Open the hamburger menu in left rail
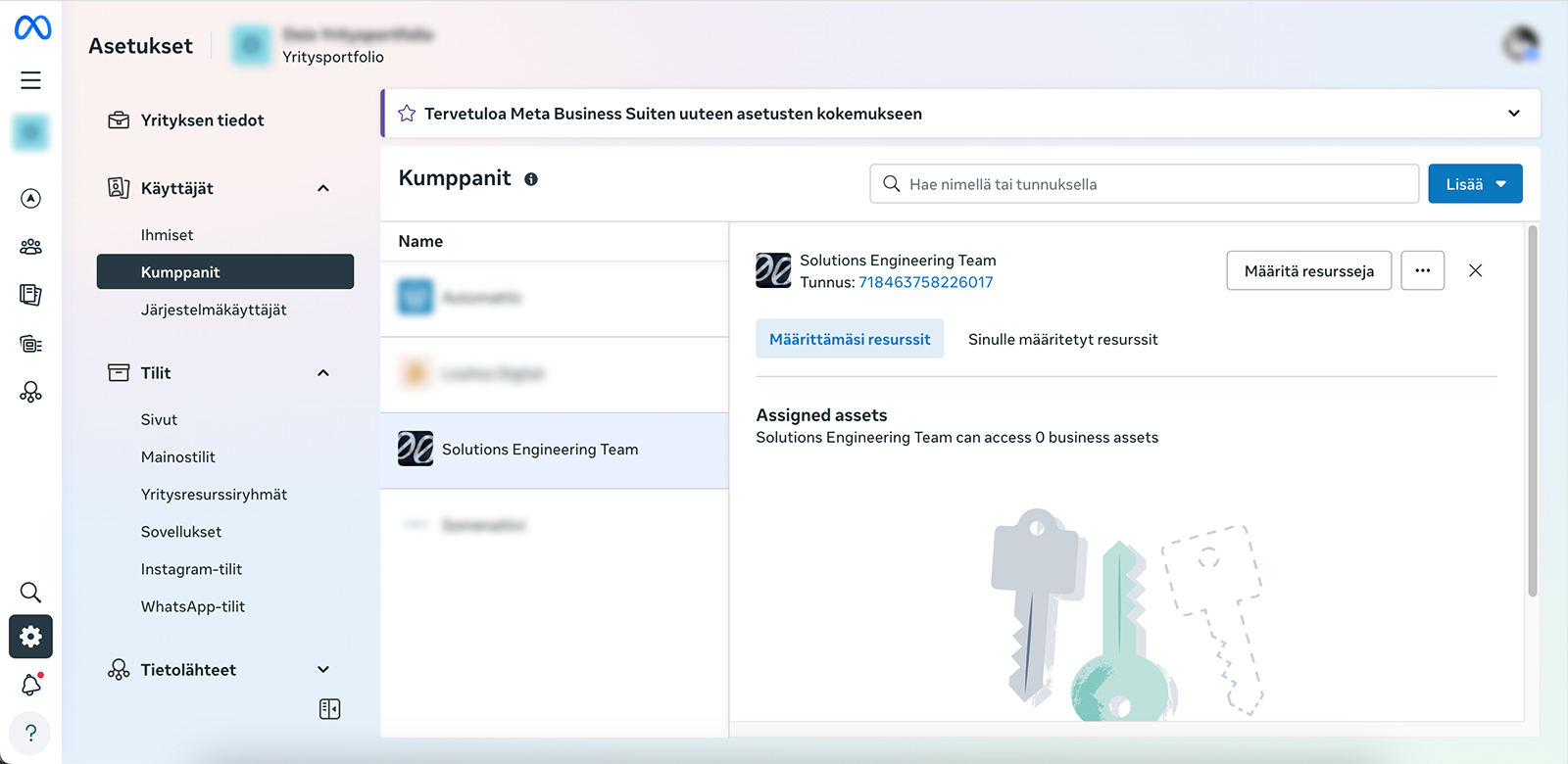 31,80
